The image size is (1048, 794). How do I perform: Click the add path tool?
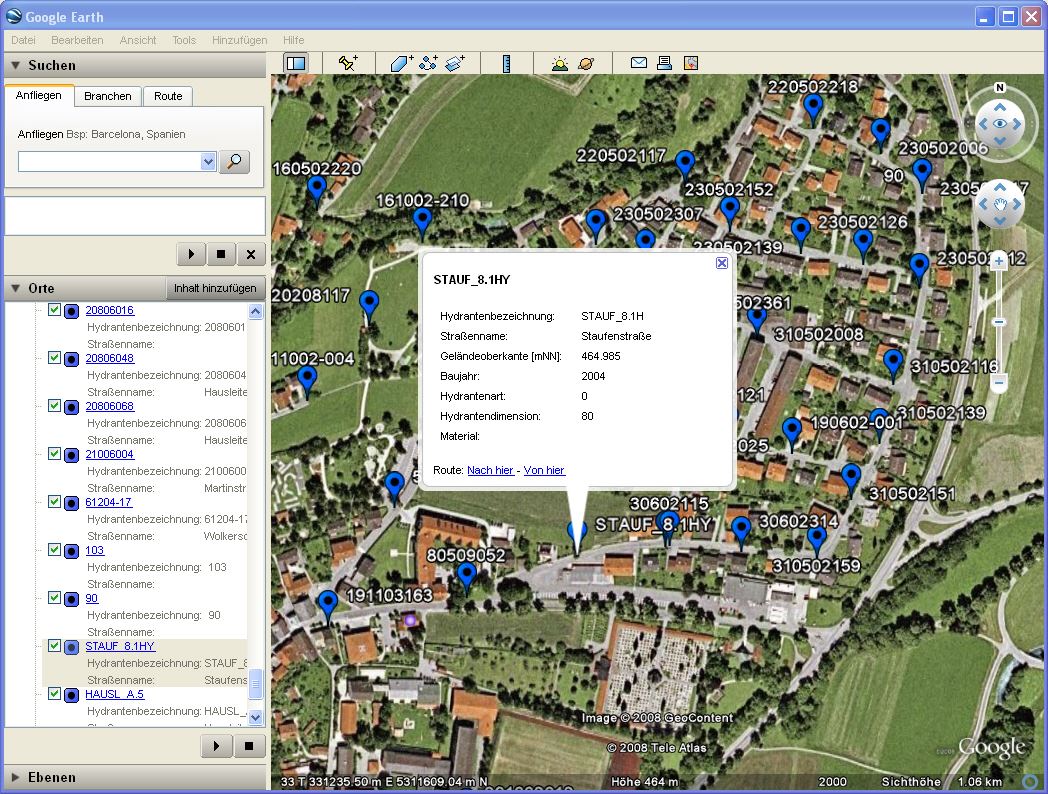pos(429,63)
